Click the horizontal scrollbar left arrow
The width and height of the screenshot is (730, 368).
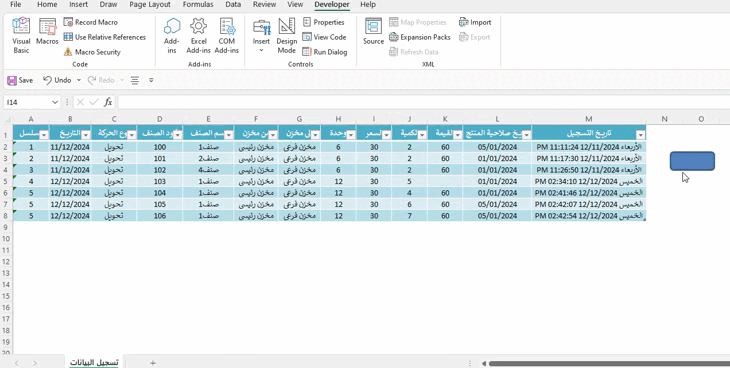click(484, 363)
